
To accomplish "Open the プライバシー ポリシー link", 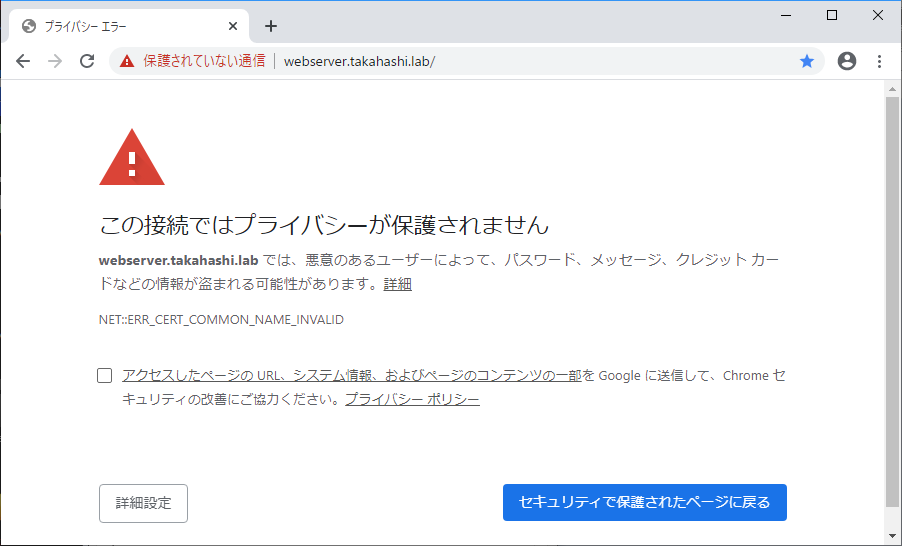I will point(412,399).
